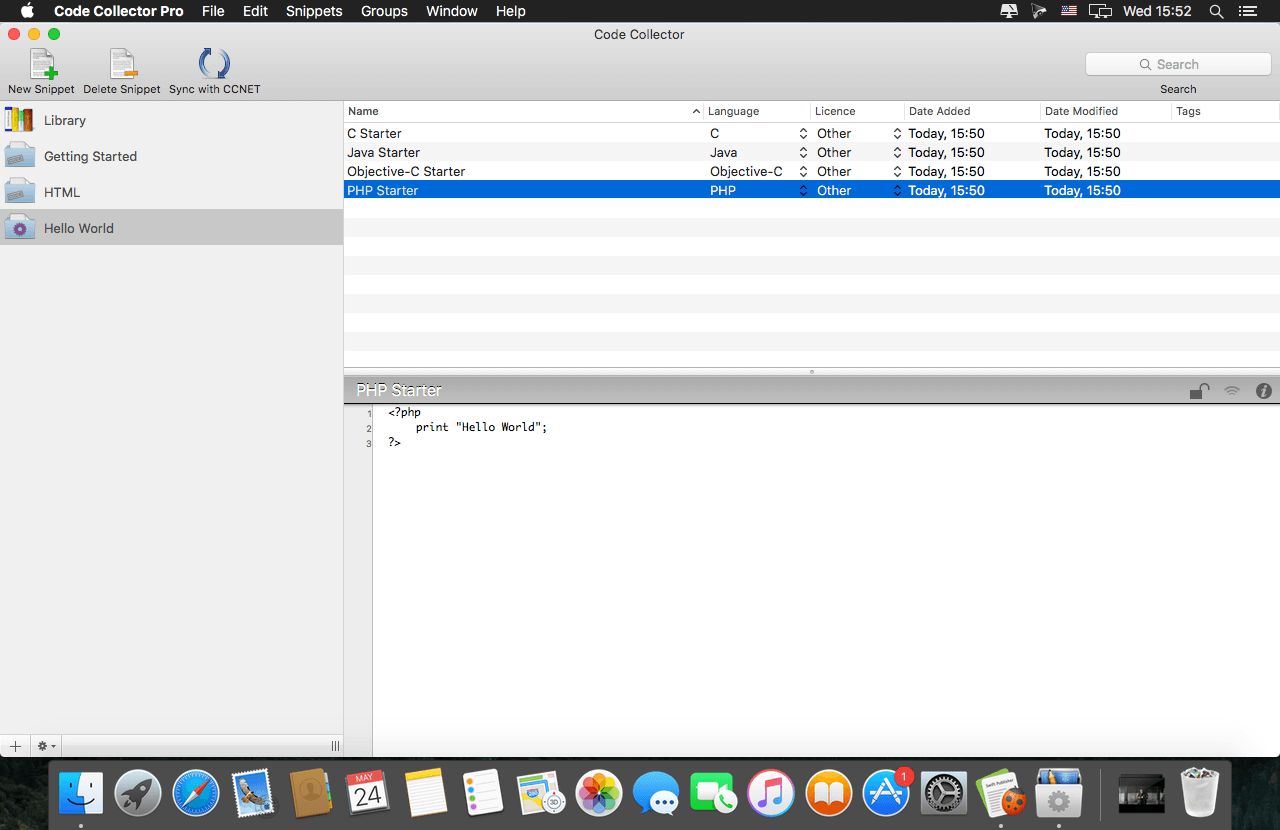The image size is (1280, 830).
Task: Open Photos from the Dock
Action: tap(598, 794)
